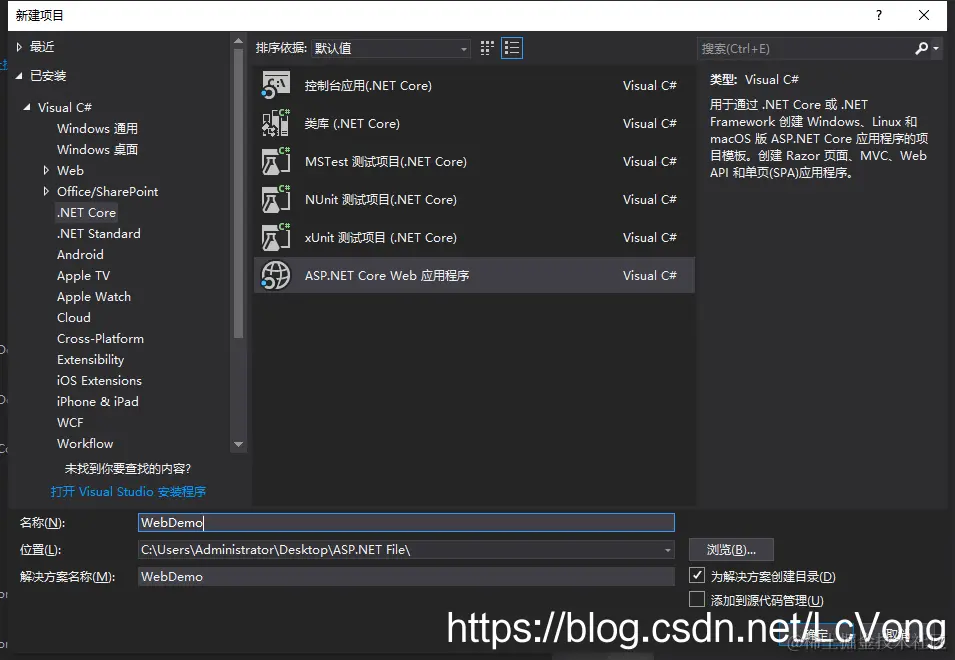Screen dimensions: 955x660
Task: Collapse the 已安装 tree node
Action: coord(19,75)
